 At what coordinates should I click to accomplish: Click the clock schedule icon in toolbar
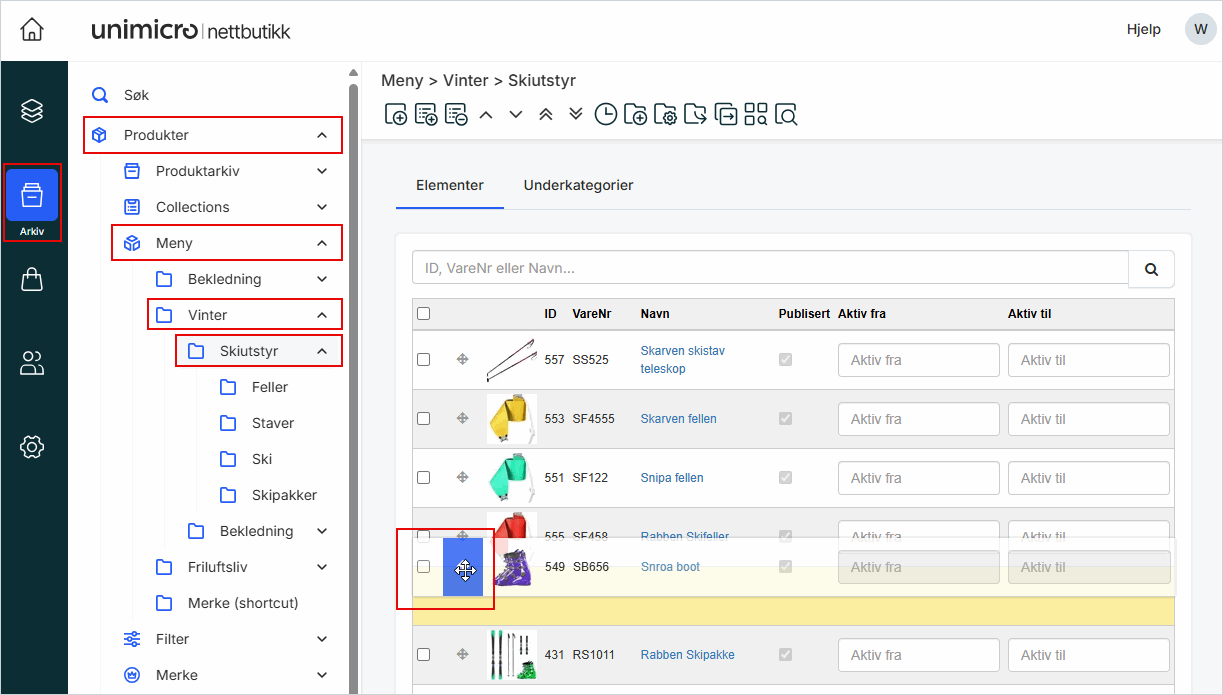[605, 115]
